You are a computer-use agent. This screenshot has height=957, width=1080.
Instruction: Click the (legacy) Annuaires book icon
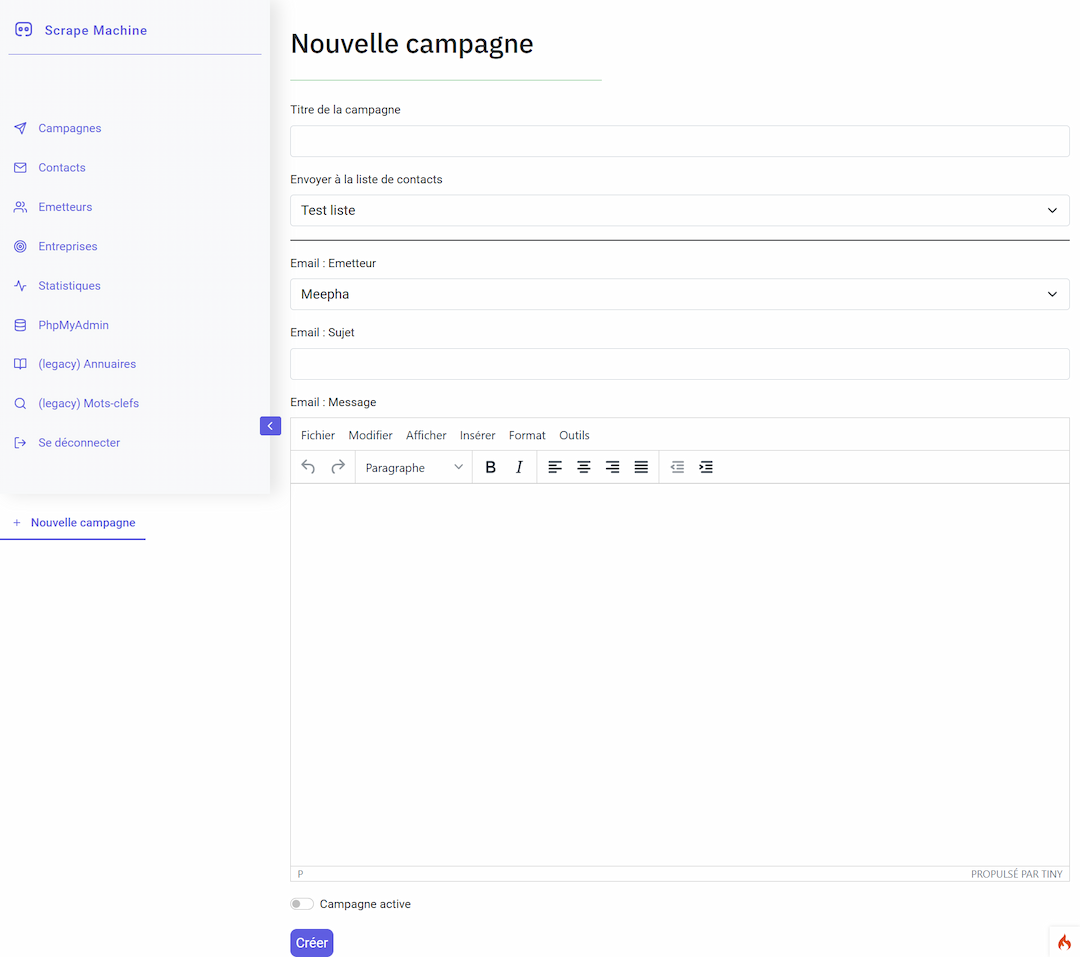tap(21, 364)
